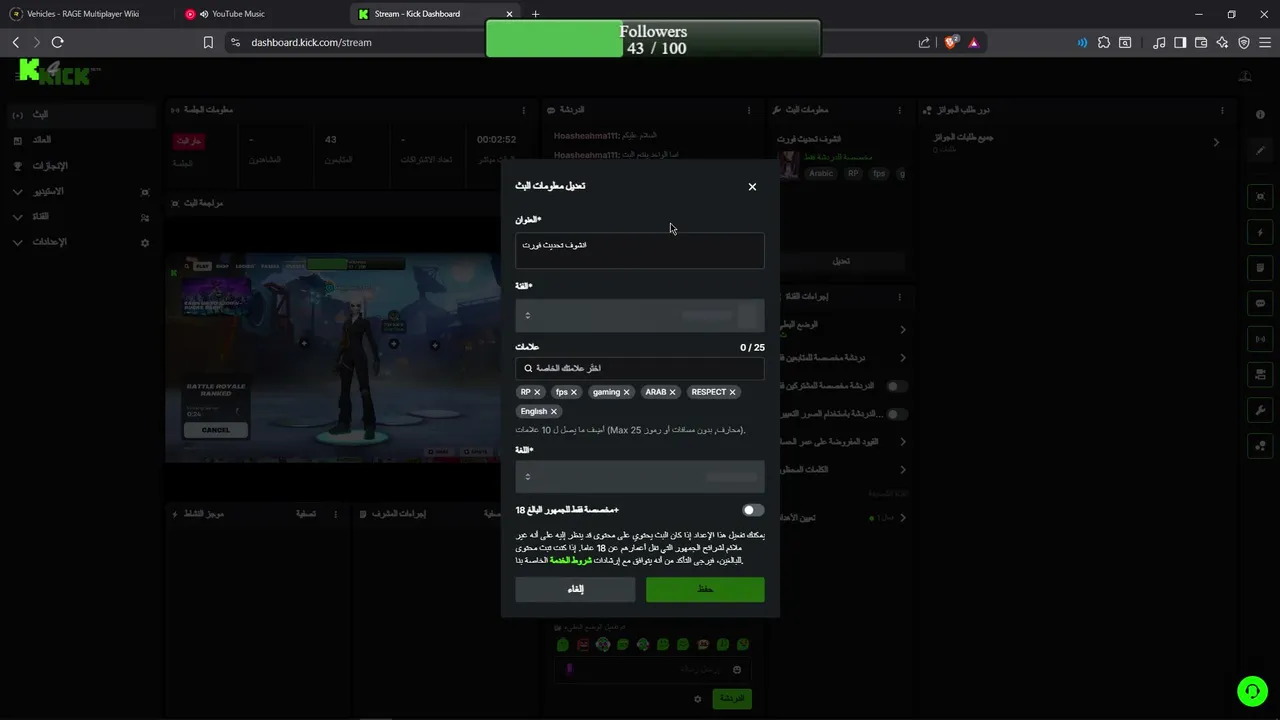Open the browser hamburger main menu
Image resolution: width=1280 pixels, height=720 pixels.
tap(1265, 42)
